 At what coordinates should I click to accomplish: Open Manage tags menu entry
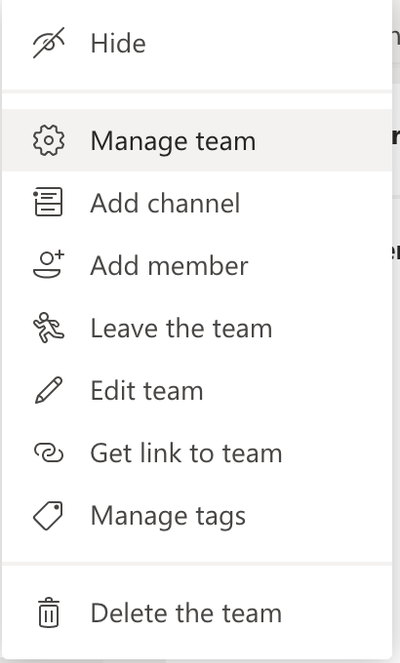pyautogui.click(x=197, y=515)
